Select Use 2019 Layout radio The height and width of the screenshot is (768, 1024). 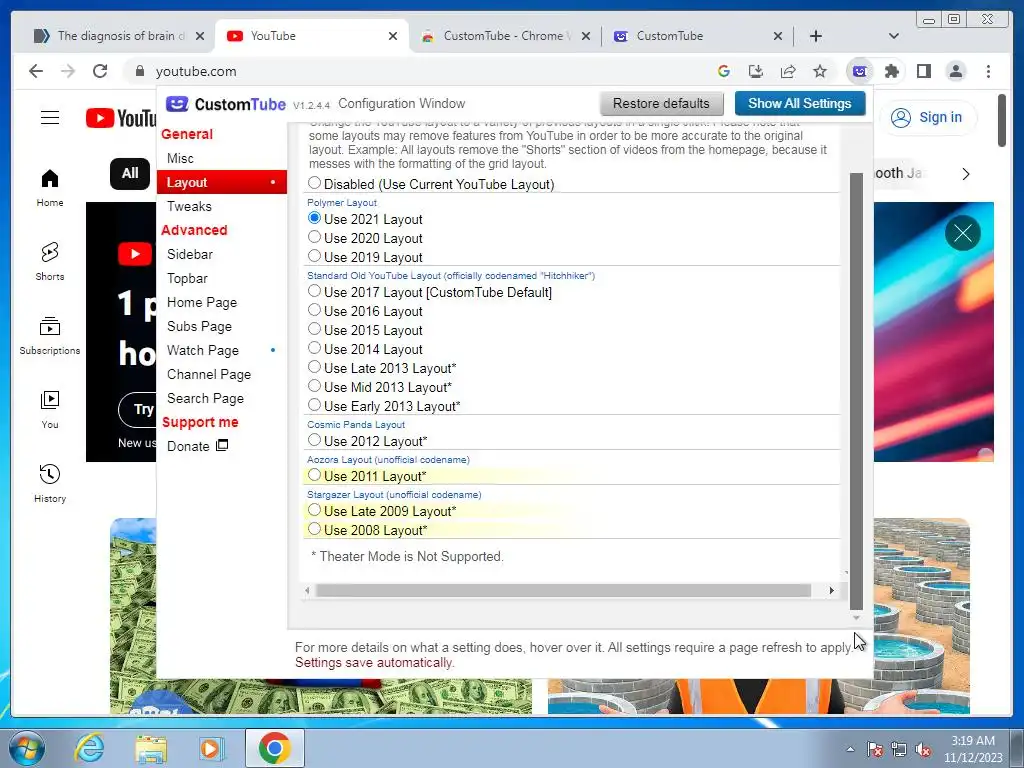coord(314,256)
